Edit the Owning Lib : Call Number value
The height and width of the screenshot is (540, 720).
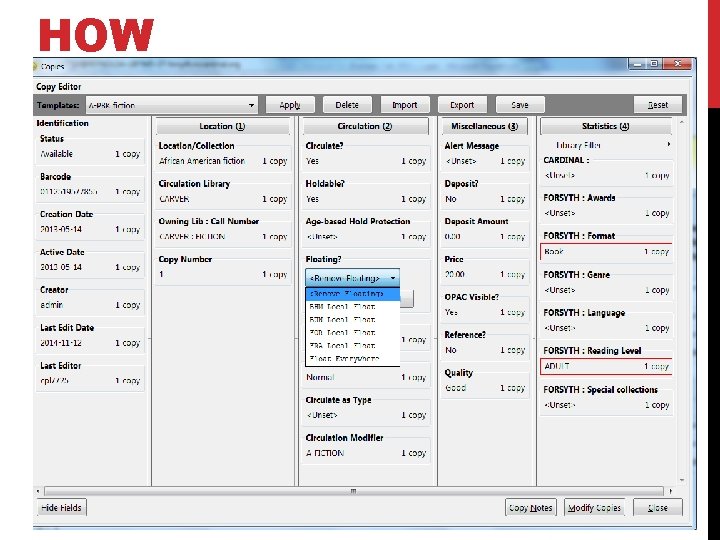(x=223, y=236)
